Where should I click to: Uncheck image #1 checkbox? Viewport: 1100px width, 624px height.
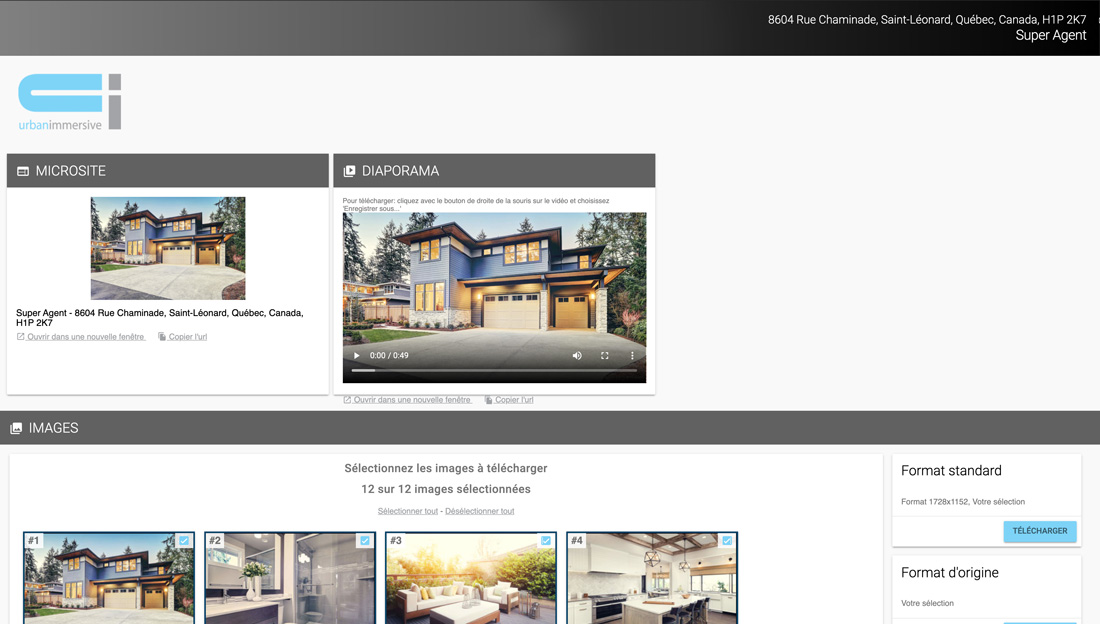pyautogui.click(x=184, y=540)
